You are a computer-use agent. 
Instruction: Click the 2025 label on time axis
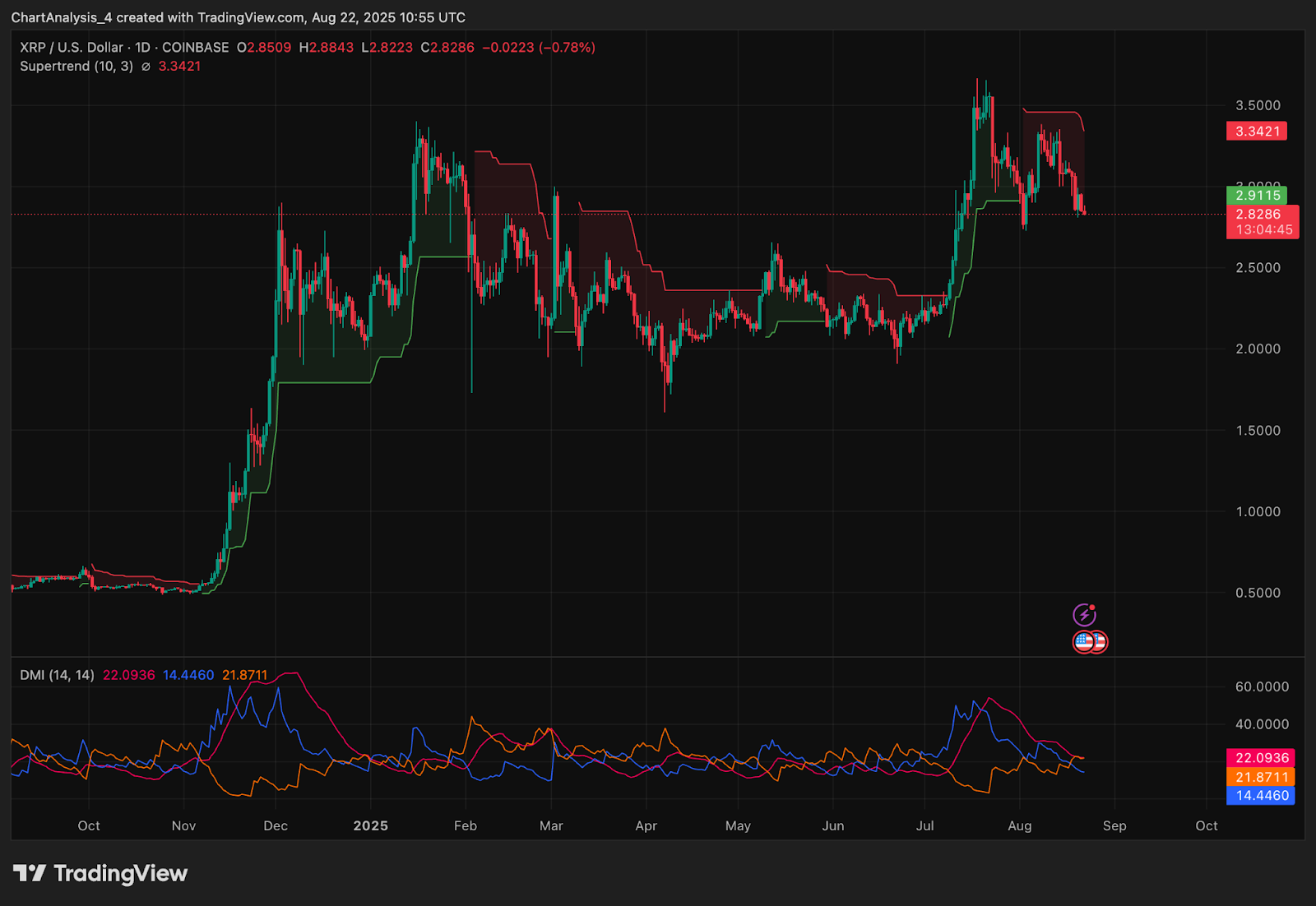tap(370, 825)
